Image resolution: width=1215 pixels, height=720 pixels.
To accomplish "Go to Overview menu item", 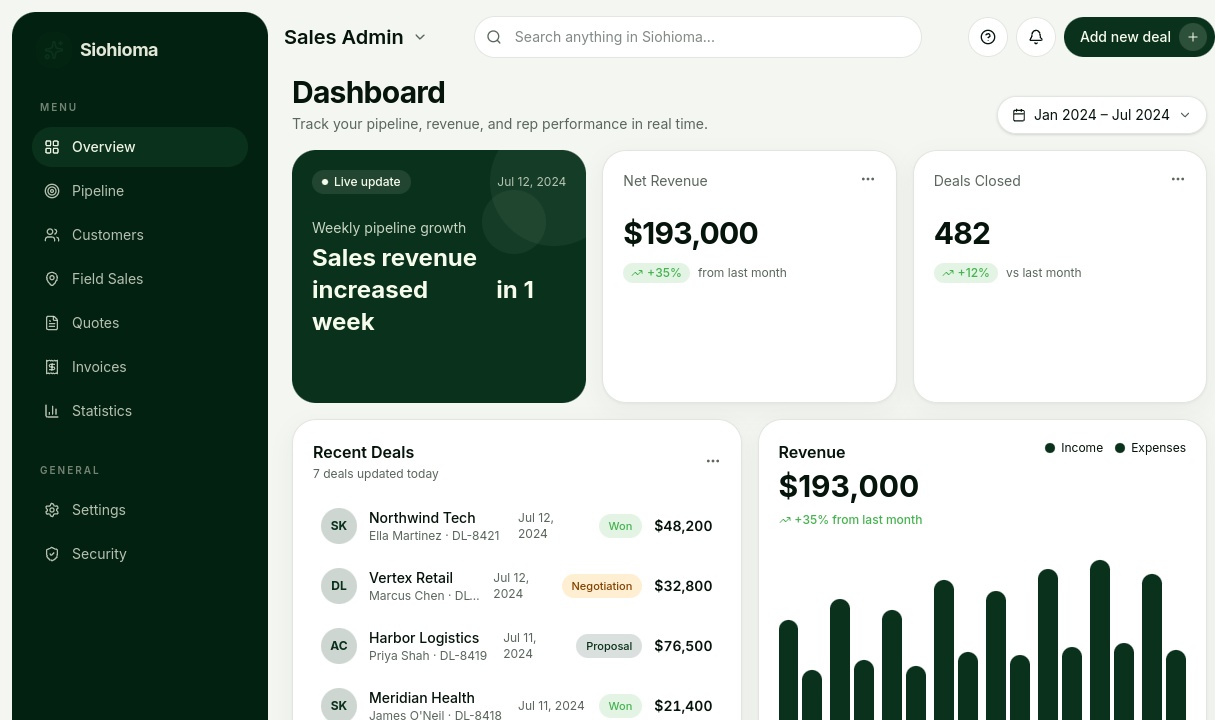I will [140, 147].
